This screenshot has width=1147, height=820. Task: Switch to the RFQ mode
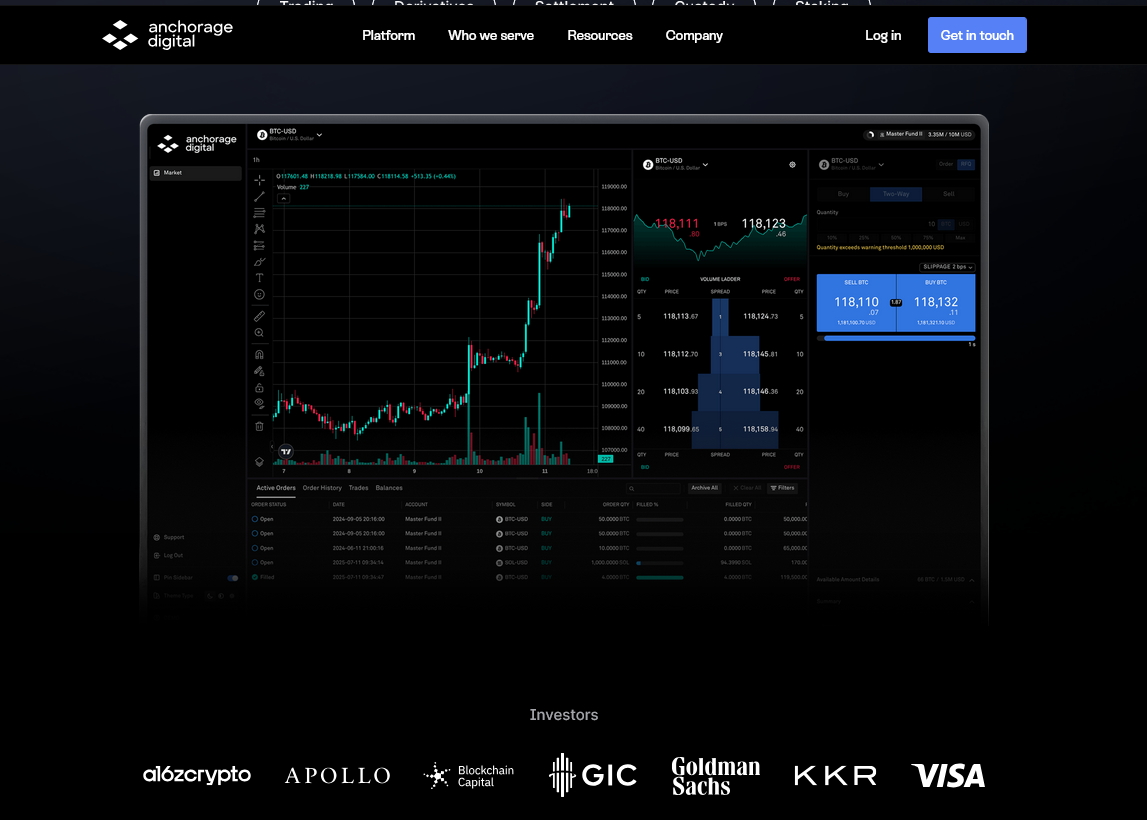click(966, 165)
